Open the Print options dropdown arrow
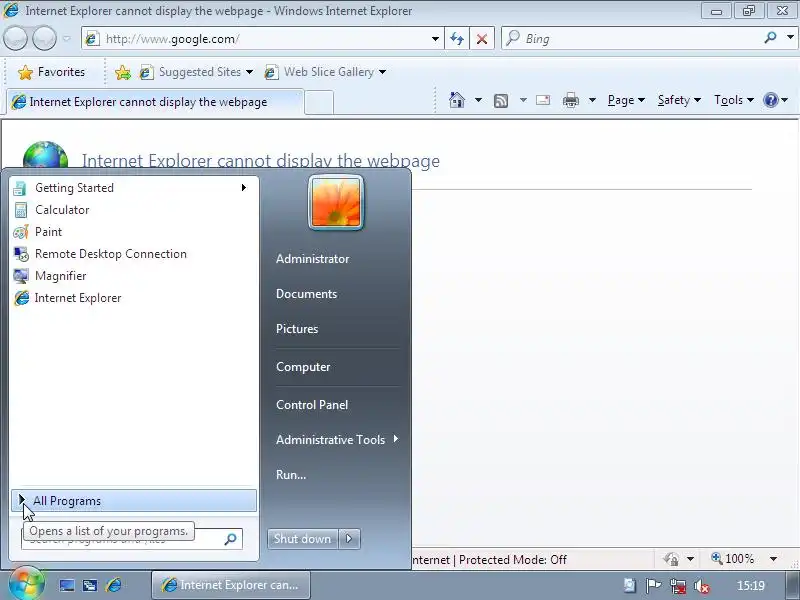The image size is (800, 600). pos(592,100)
